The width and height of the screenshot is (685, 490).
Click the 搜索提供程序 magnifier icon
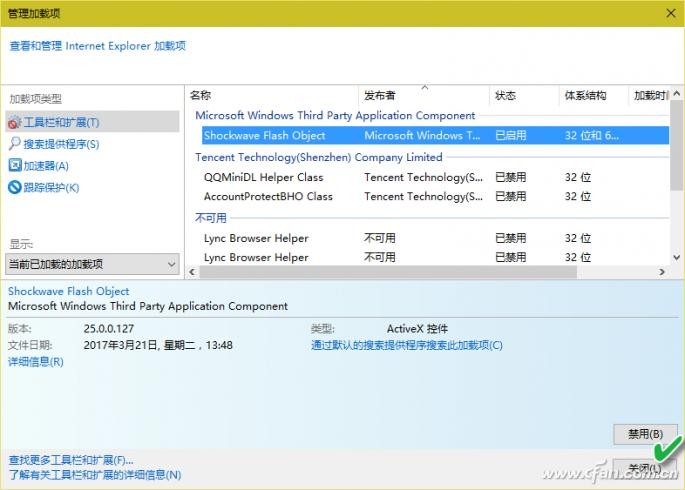(x=15, y=144)
